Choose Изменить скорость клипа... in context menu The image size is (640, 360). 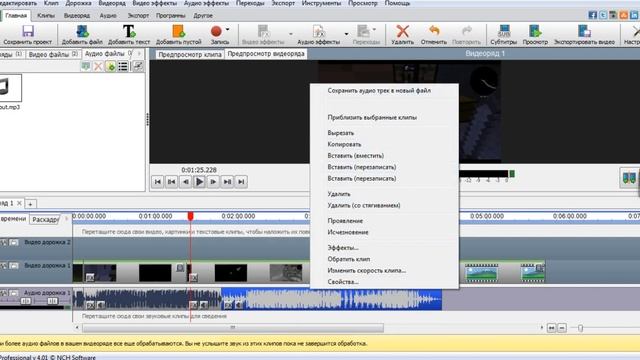[367, 271]
